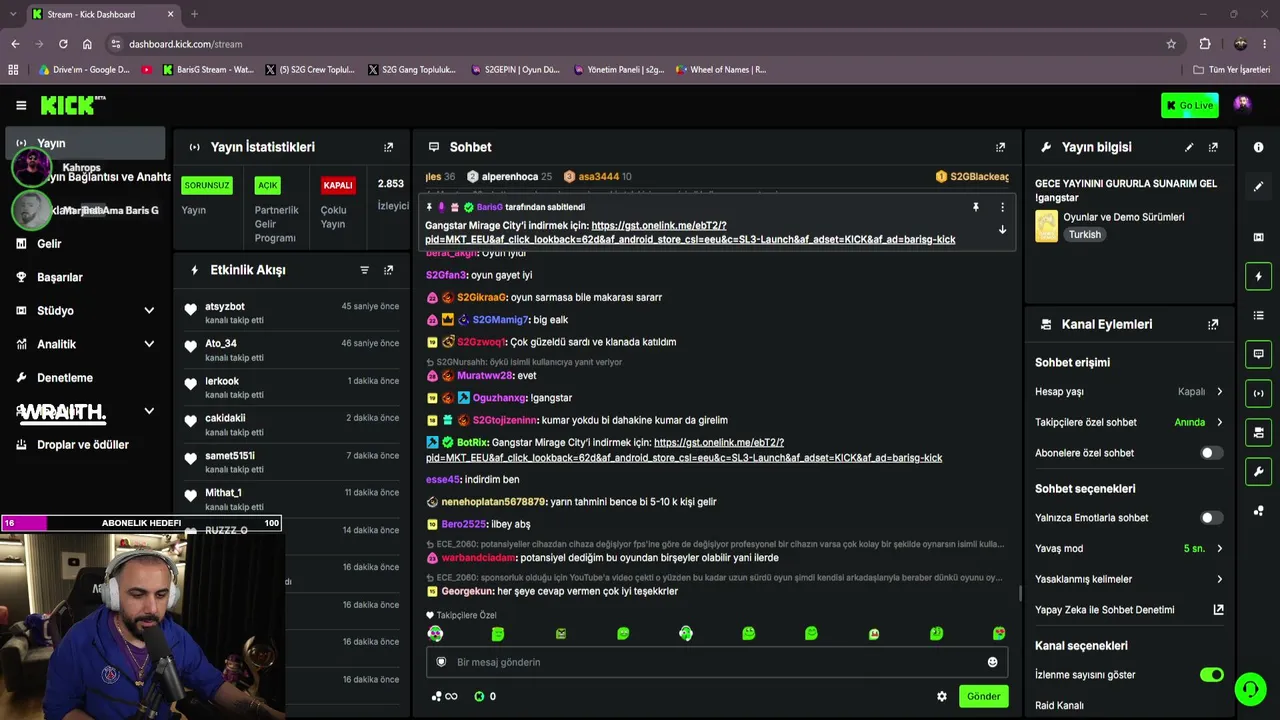Open Droplar ve ödüller in sidebar
The height and width of the screenshot is (720, 1280).
83,445
